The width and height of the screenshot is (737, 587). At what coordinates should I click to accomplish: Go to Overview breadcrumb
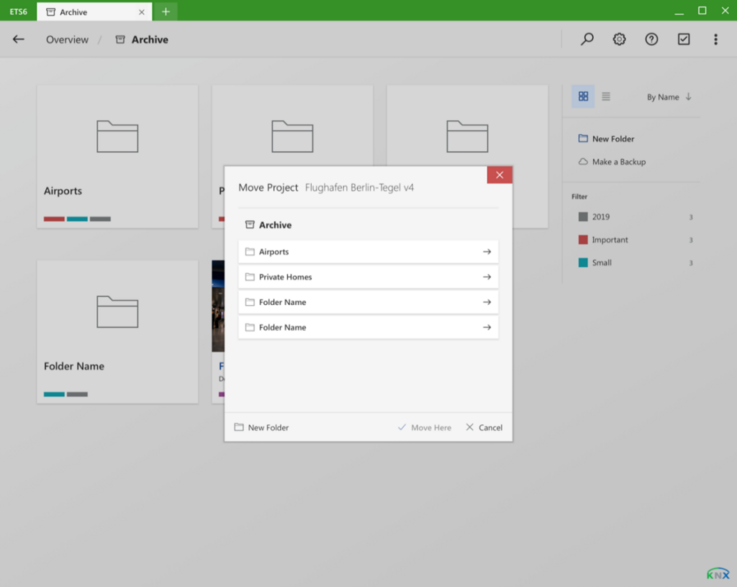coord(67,40)
